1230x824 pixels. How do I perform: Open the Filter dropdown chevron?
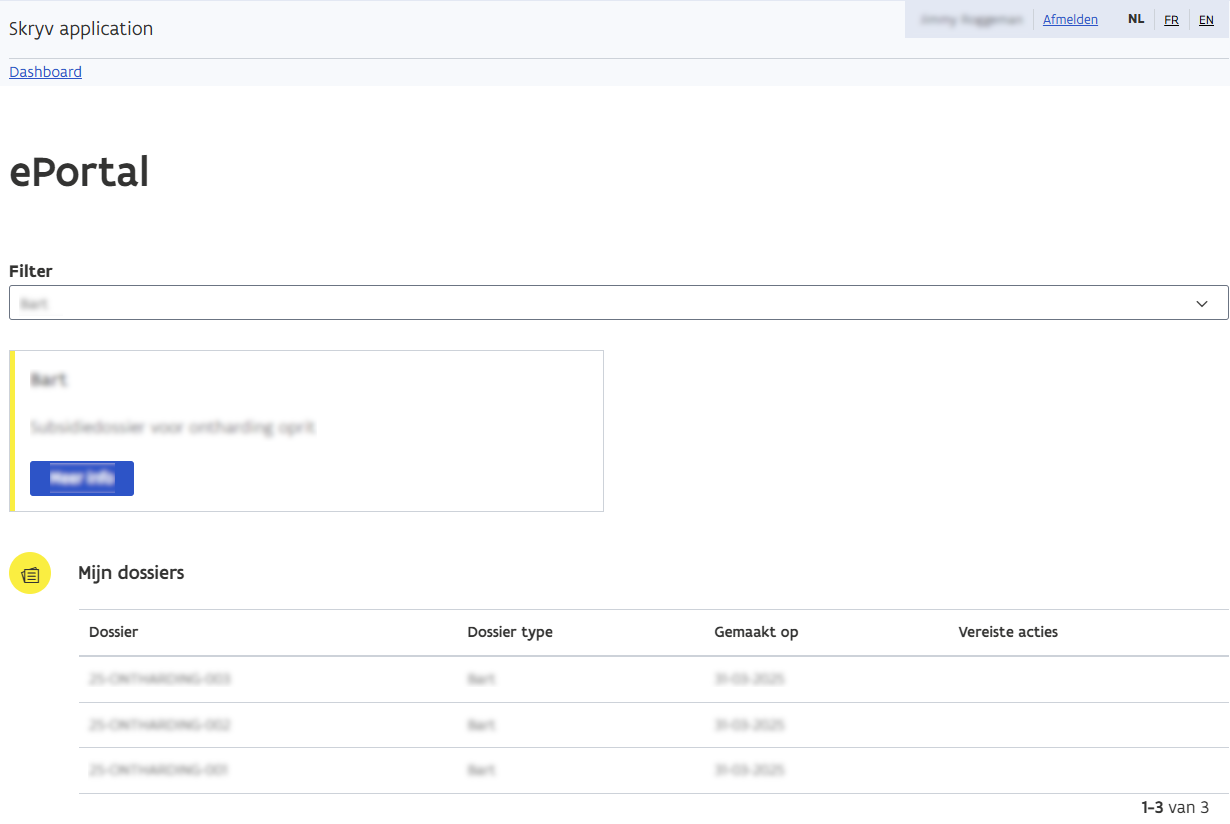(x=1201, y=303)
